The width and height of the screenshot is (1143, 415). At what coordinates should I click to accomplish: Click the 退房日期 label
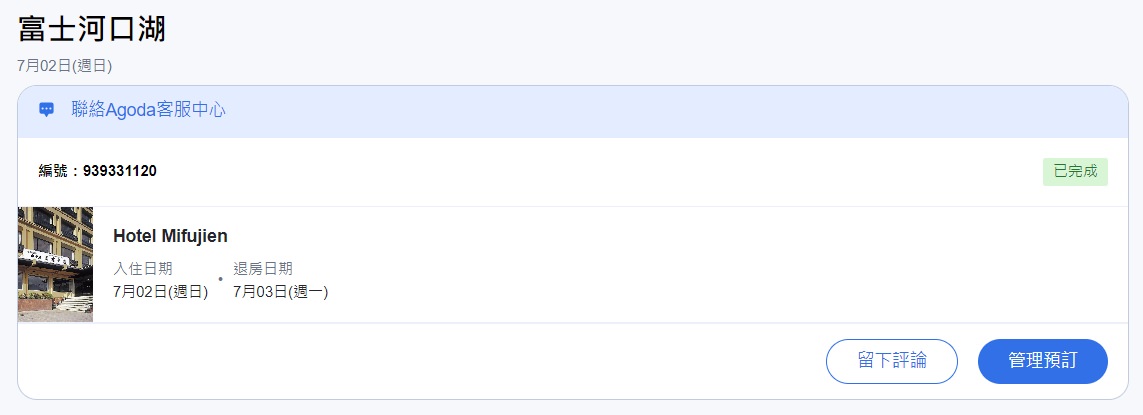[x=263, y=268]
